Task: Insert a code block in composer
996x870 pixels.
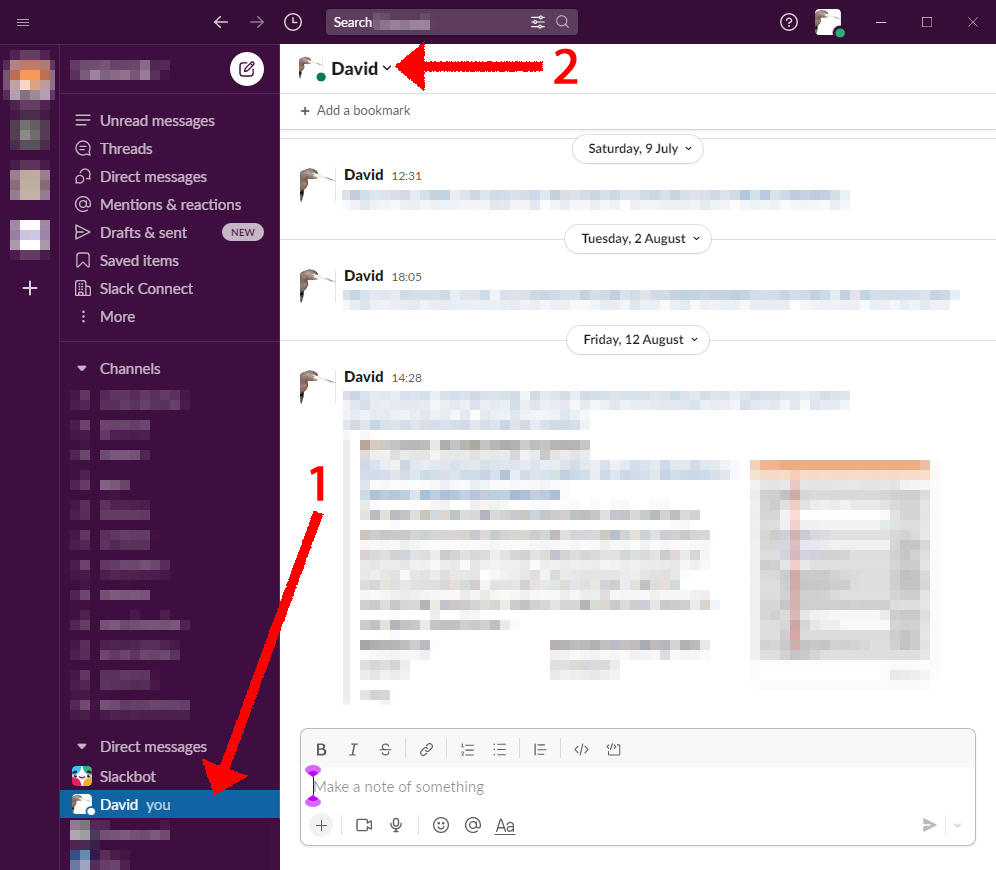Action: pos(614,749)
